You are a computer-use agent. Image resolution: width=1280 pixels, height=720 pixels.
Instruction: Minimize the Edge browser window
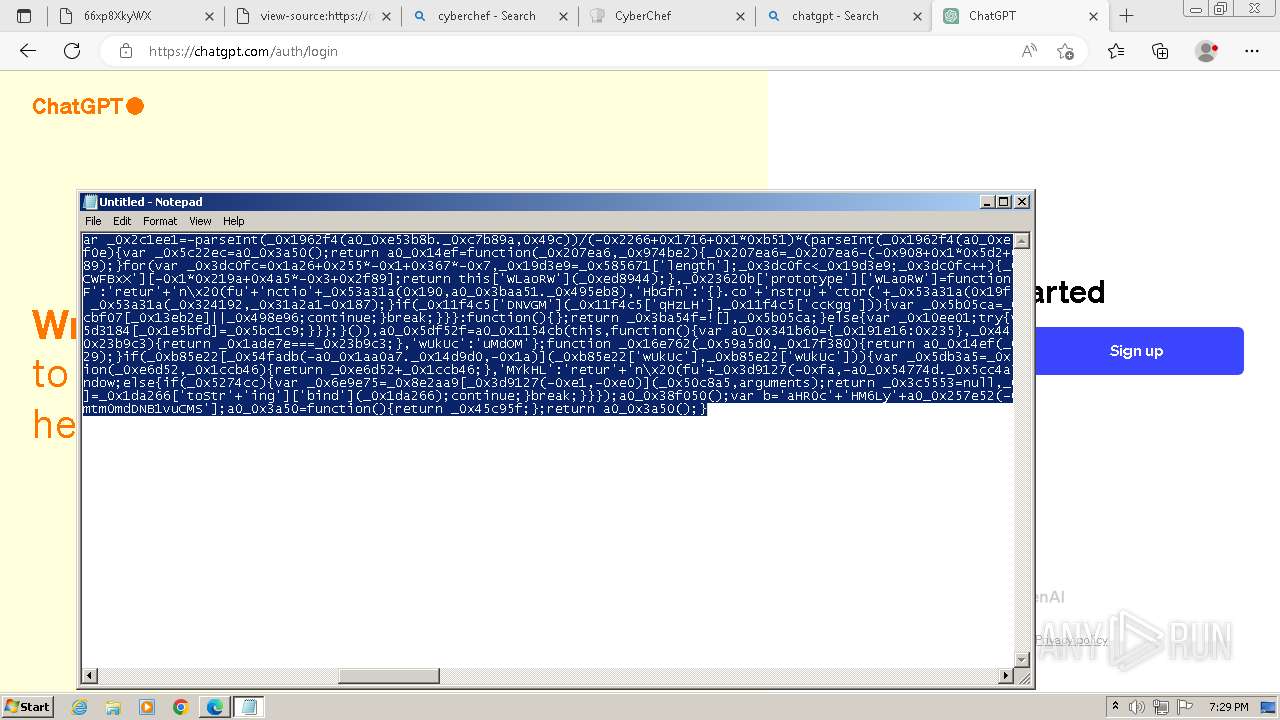coord(1196,9)
